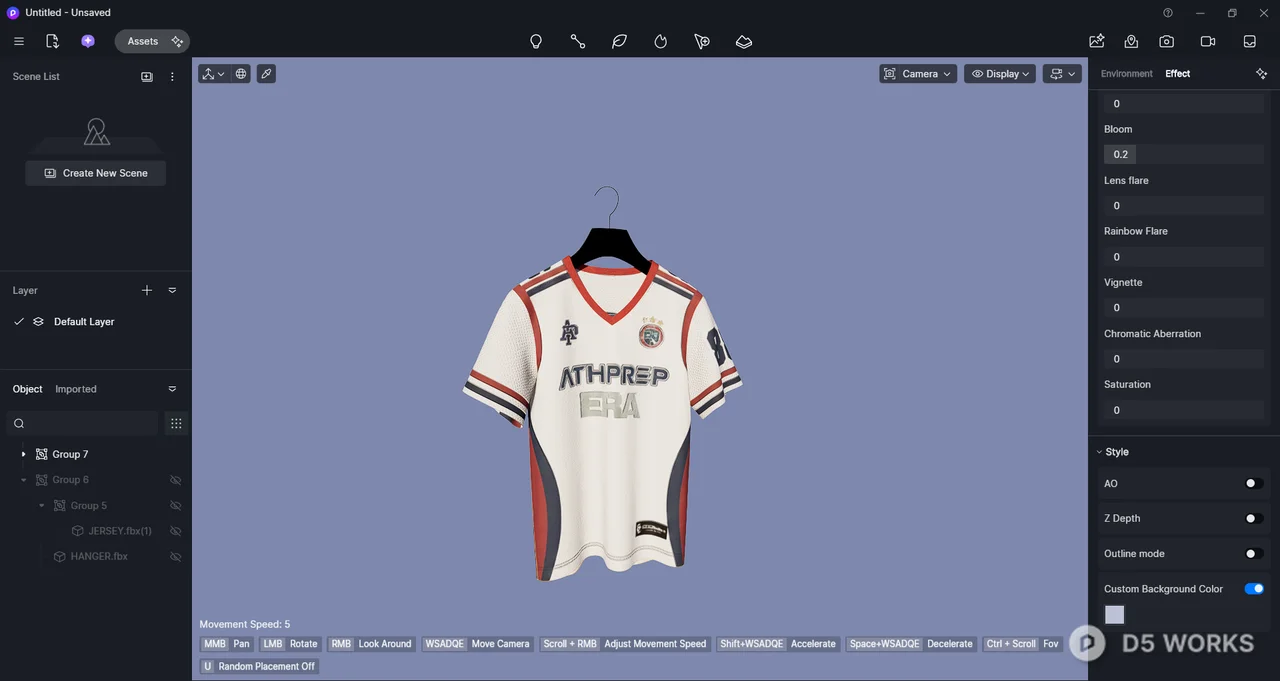Image resolution: width=1280 pixels, height=681 pixels.
Task: Show the hidden Group 6
Action: point(176,480)
